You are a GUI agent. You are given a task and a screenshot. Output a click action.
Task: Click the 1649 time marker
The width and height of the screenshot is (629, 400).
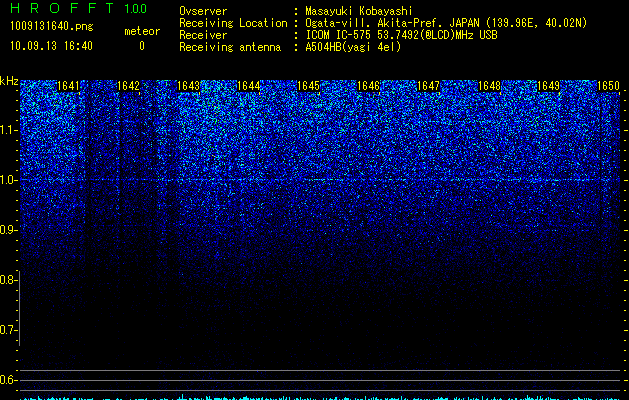point(548,86)
